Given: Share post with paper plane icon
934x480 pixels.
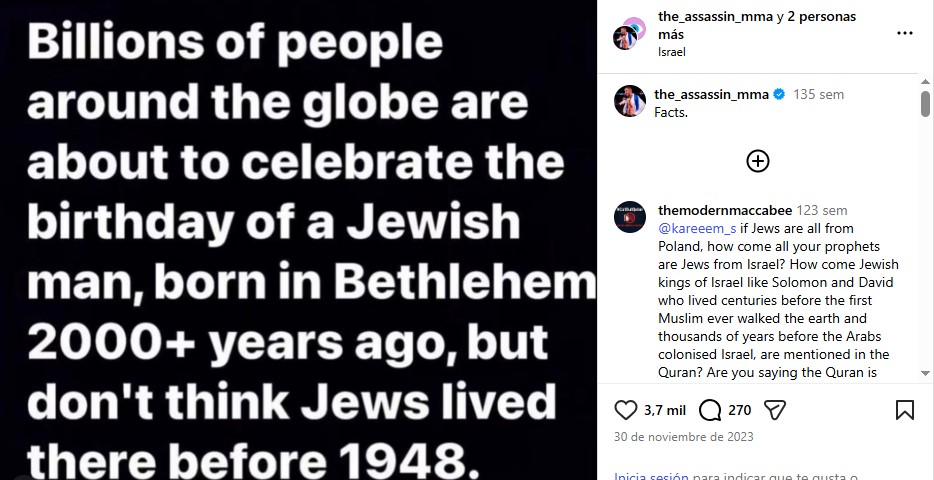Looking at the screenshot, I should point(775,410).
